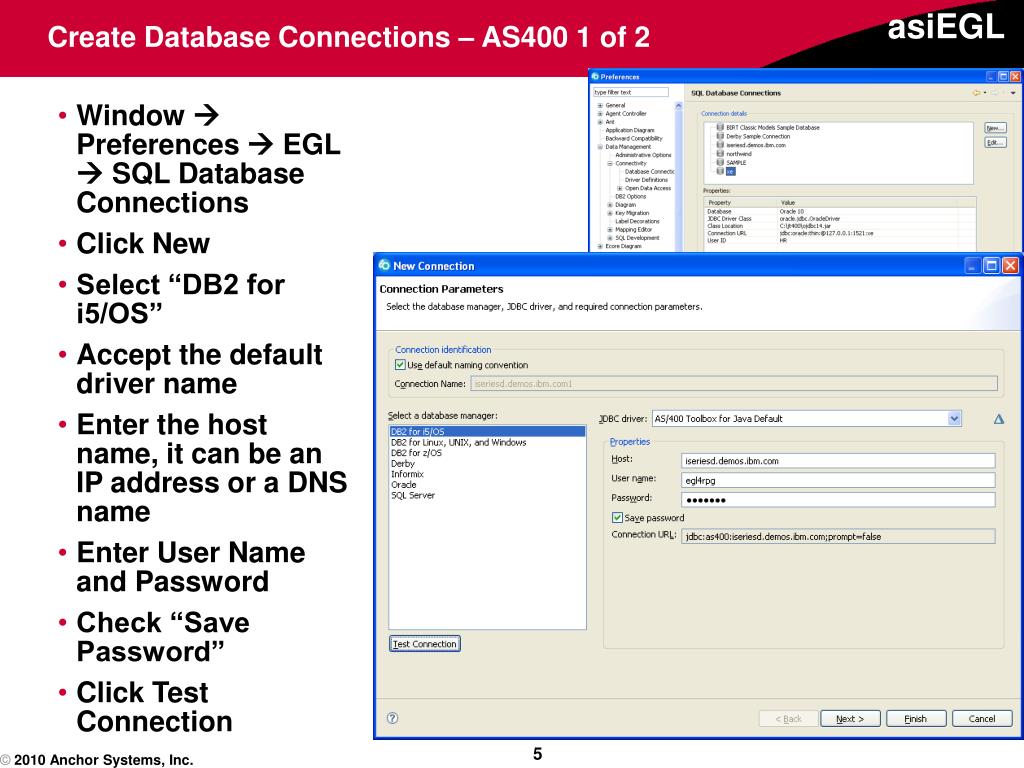The height and width of the screenshot is (768, 1024).
Task: Click the User name input field
Action: tap(838, 480)
